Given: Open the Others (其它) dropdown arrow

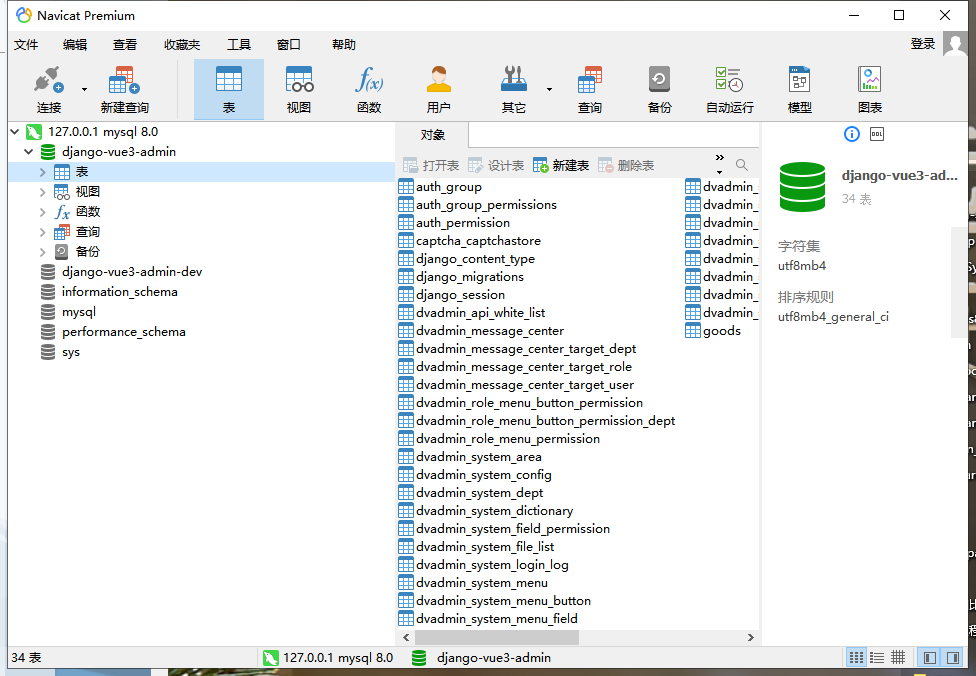Looking at the screenshot, I should 549,90.
